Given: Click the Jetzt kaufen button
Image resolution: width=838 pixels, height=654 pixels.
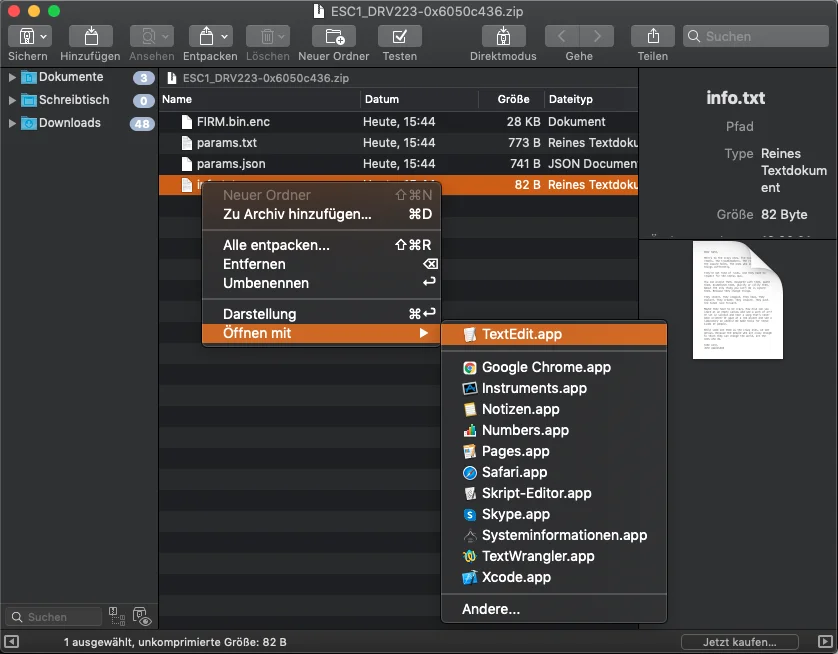Looking at the screenshot, I should (740, 641).
